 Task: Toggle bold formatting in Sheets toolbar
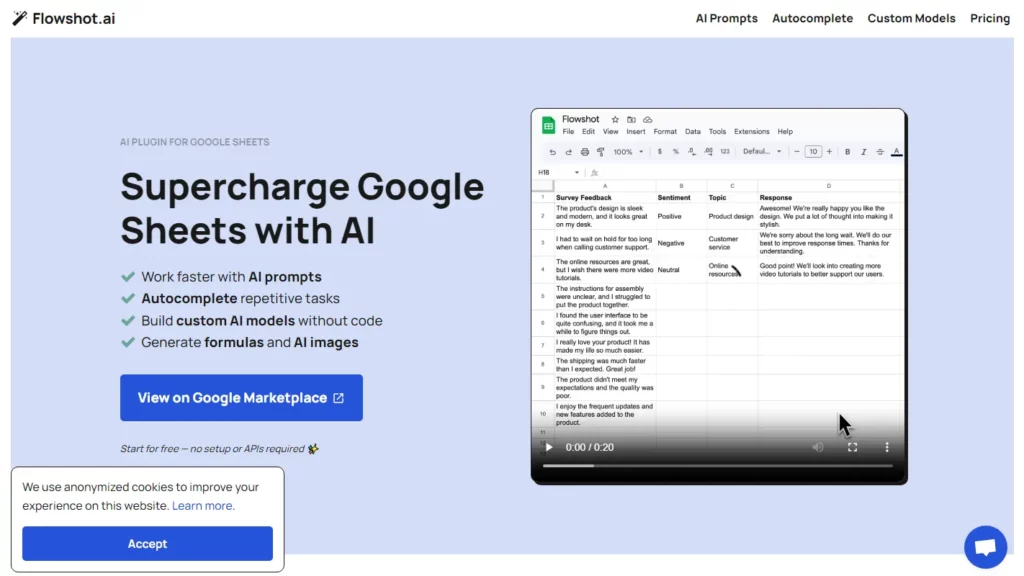coord(847,152)
